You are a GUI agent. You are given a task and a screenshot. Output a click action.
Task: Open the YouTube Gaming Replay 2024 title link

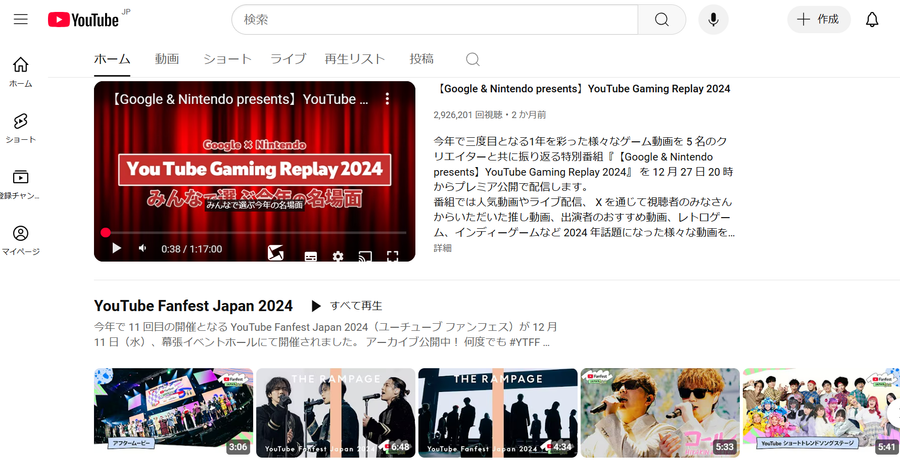(x=582, y=89)
